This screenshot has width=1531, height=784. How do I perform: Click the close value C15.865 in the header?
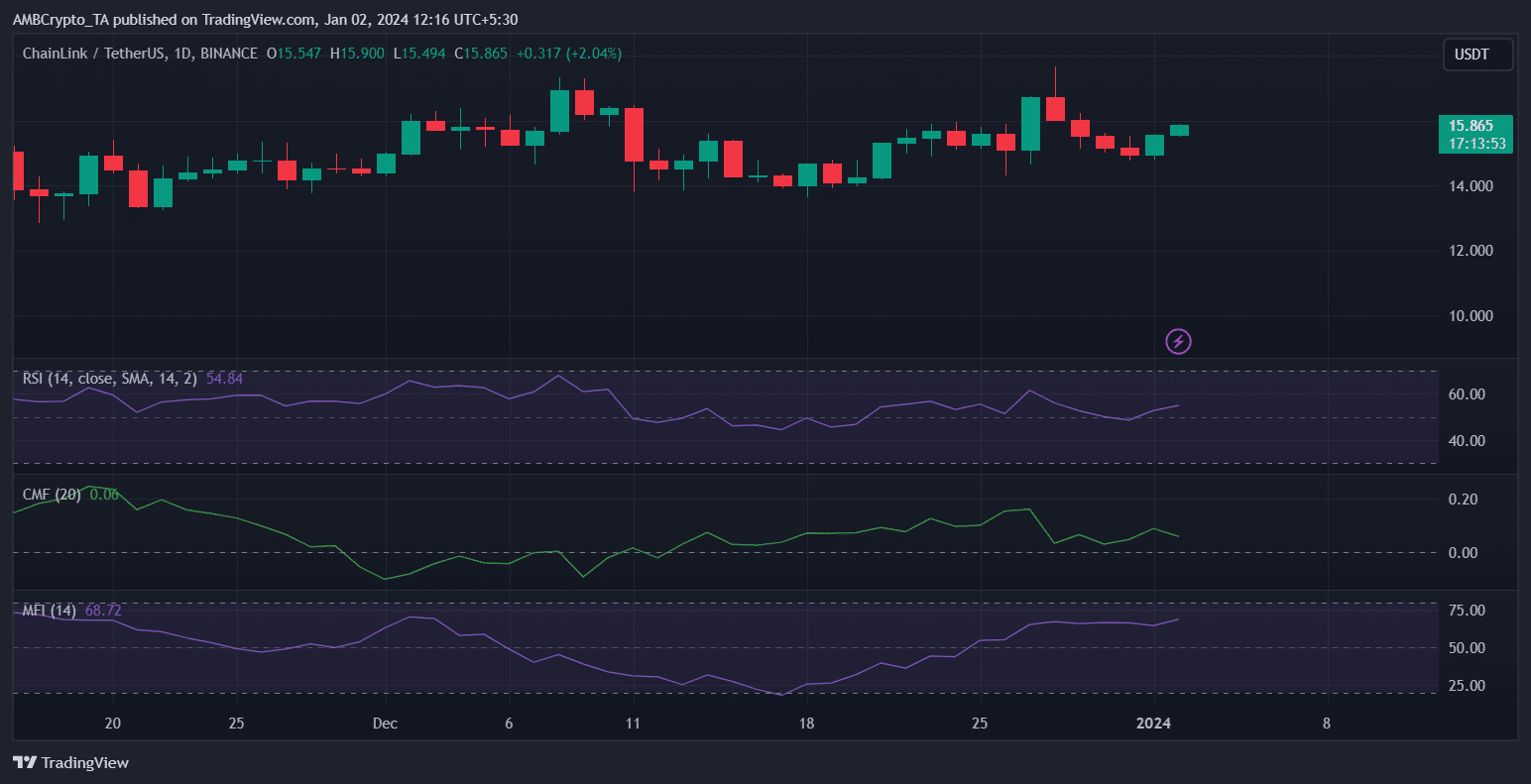pos(481,54)
